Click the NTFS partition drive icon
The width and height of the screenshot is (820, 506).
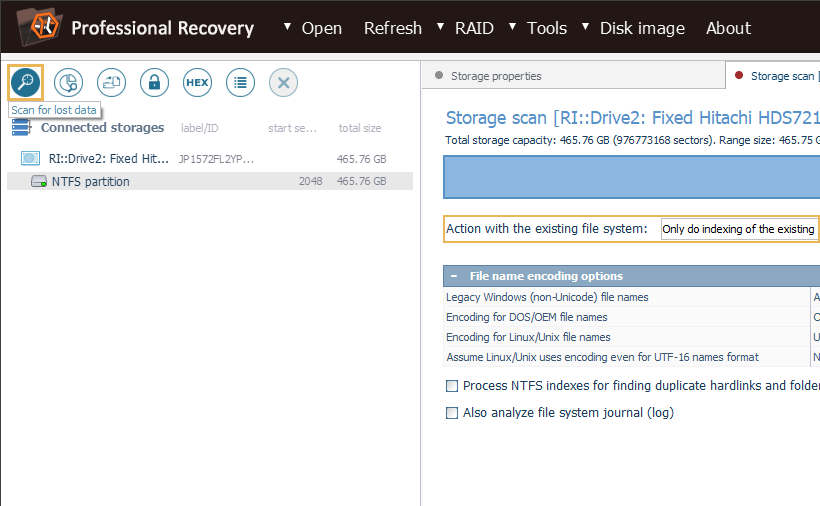[39, 181]
